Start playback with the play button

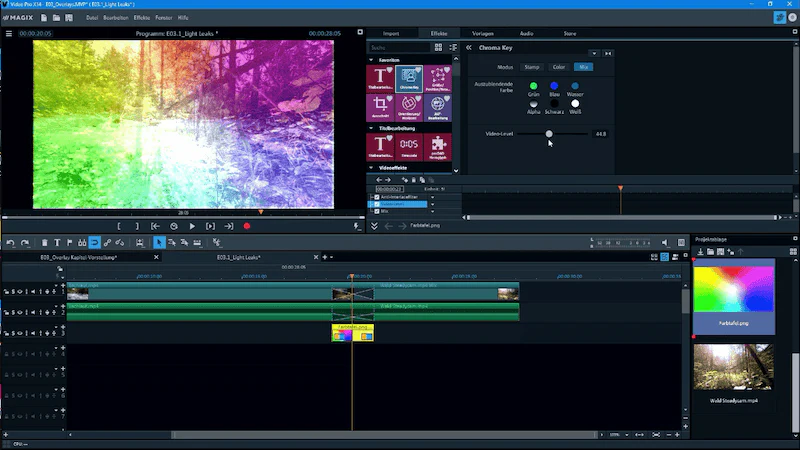(192, 227)
